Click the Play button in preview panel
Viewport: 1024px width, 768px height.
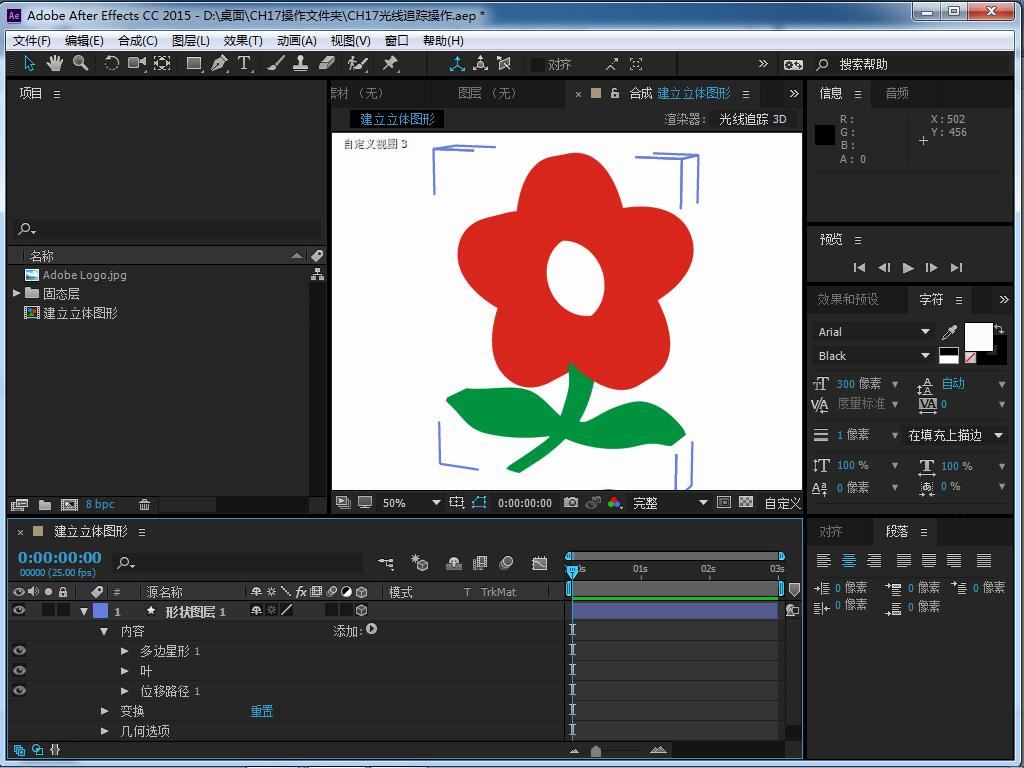(907, 267)
